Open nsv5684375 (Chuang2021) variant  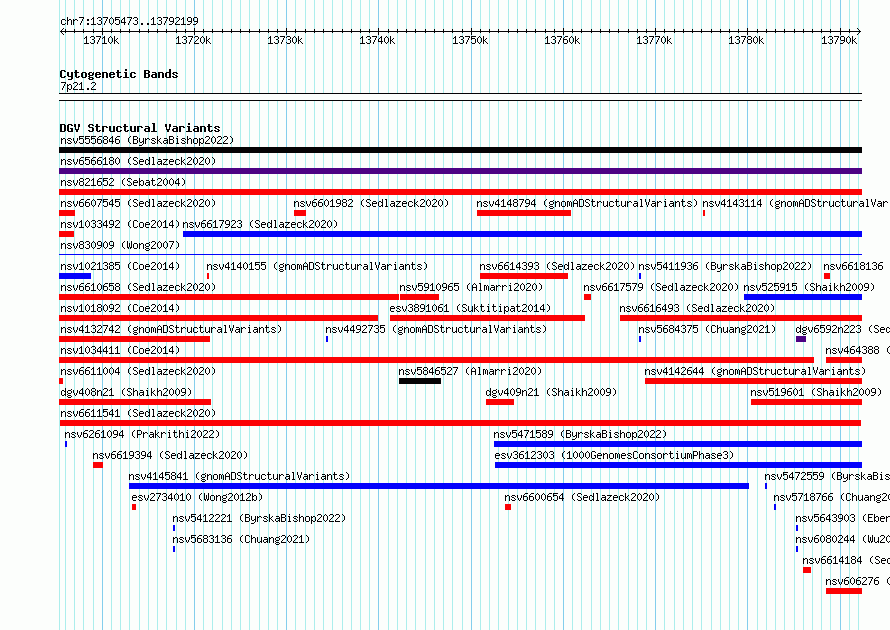pyautogui.click(x=707, y=329)
